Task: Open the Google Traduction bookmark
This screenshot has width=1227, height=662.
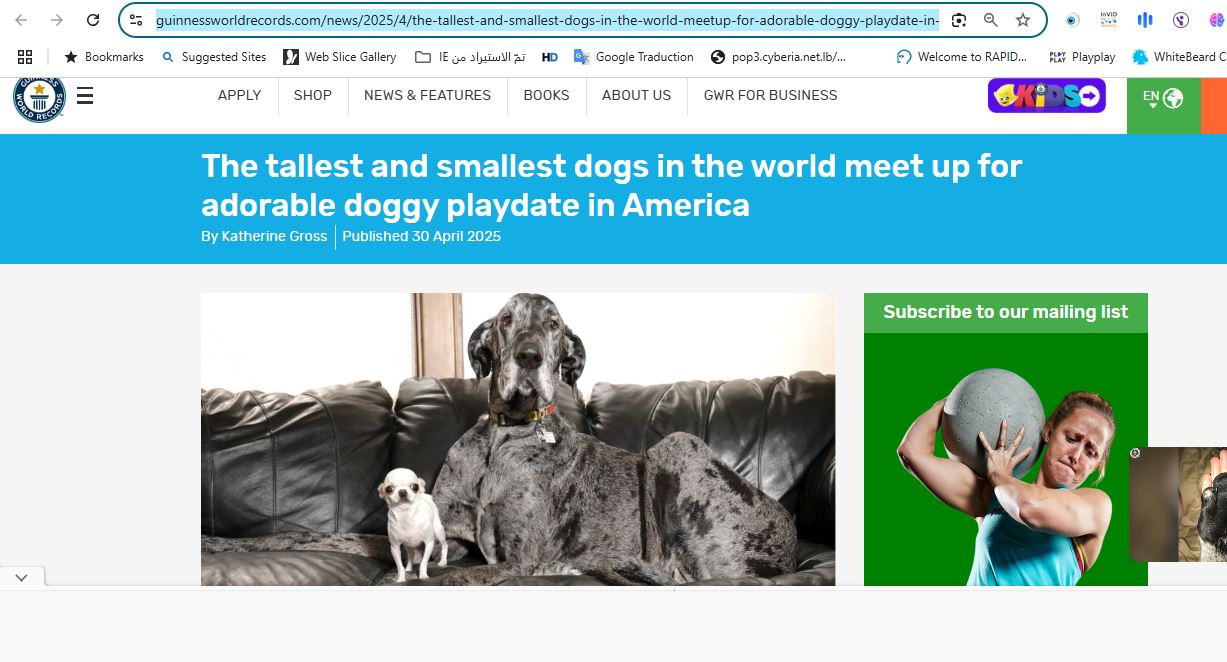Action: (x=633, y=57)
